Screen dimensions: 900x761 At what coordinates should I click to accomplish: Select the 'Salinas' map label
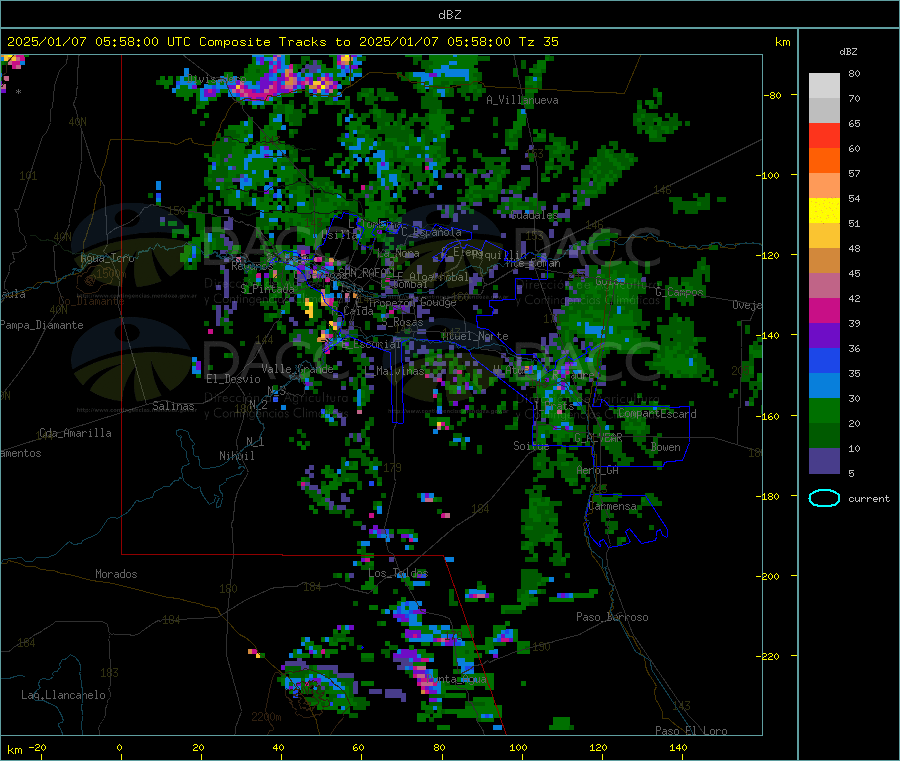pyautogui.click(x=173, y=406)
